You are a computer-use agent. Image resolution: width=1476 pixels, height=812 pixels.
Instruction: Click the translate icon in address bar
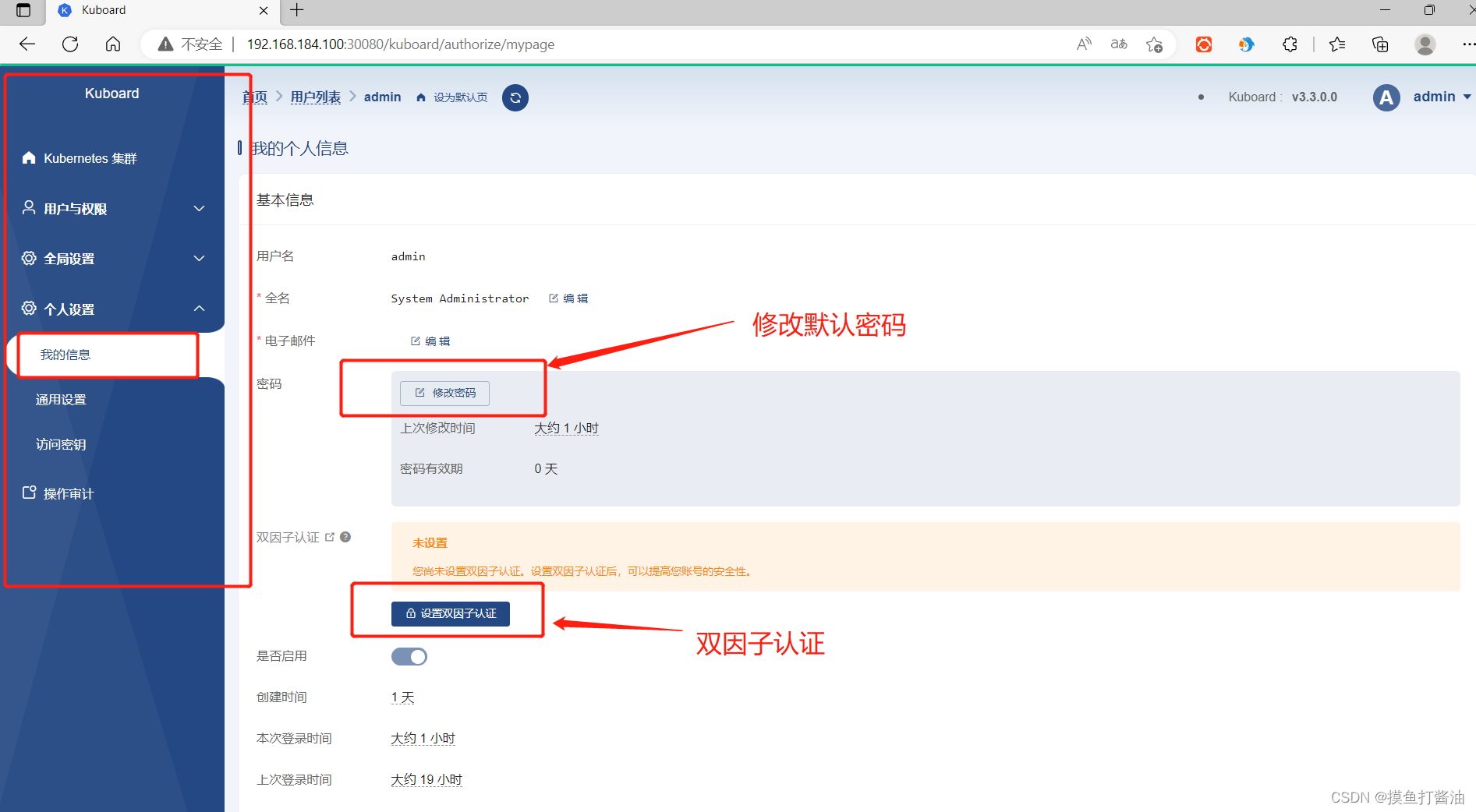1119,44
